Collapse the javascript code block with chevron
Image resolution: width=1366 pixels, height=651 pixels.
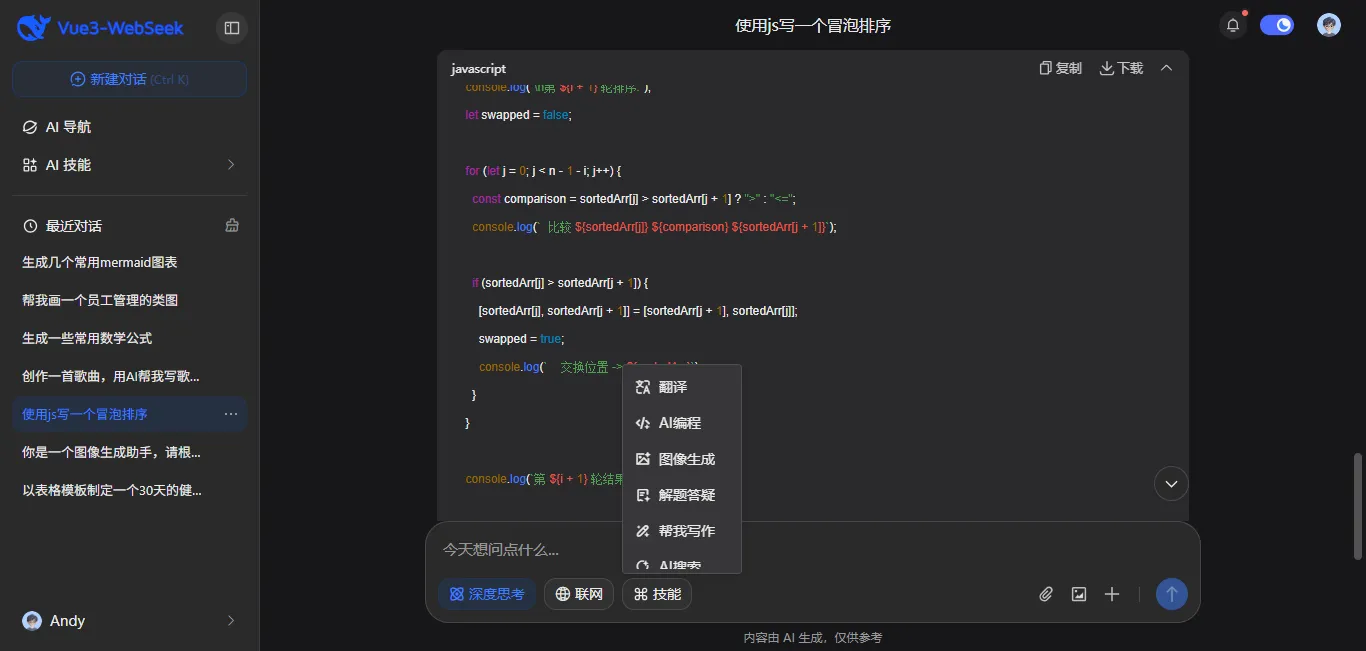tap(1166, 68)
